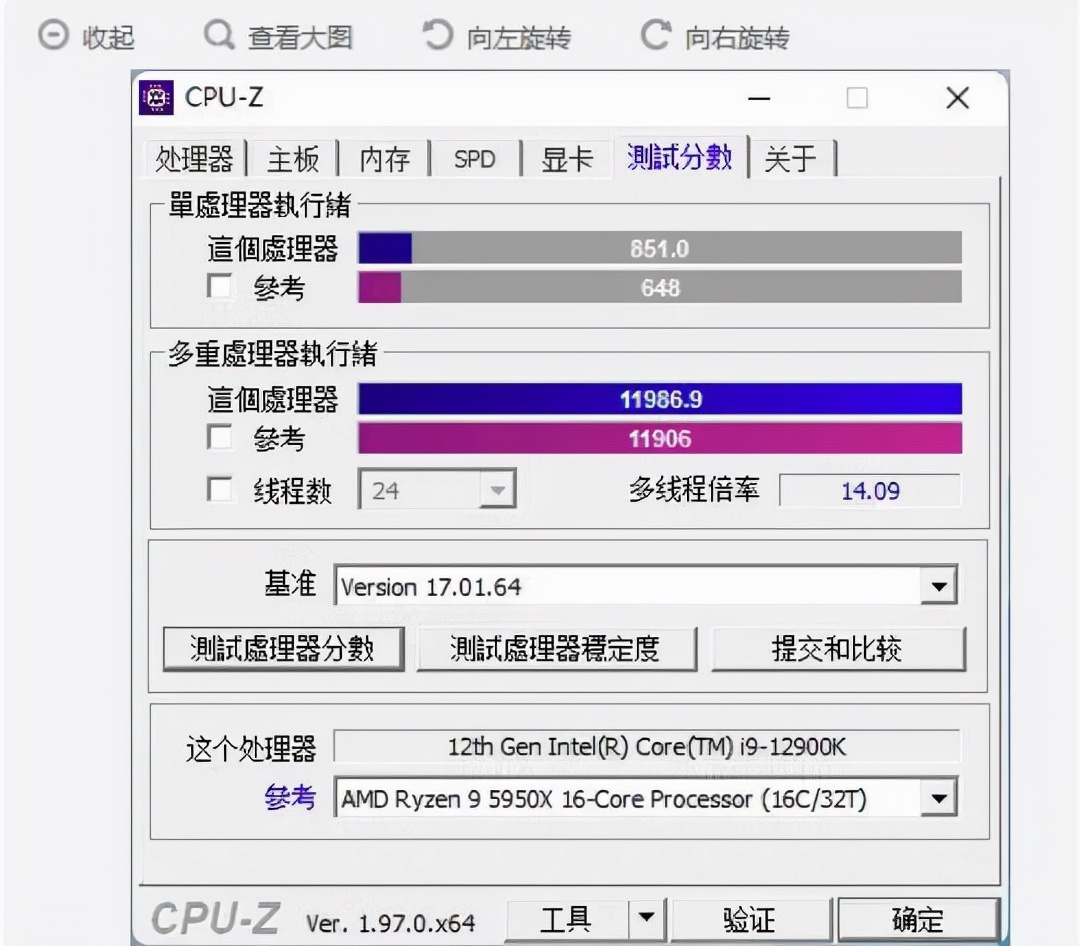
Task: Click the 测试处理器分数 benchmark button
Action: click(283, 648)
